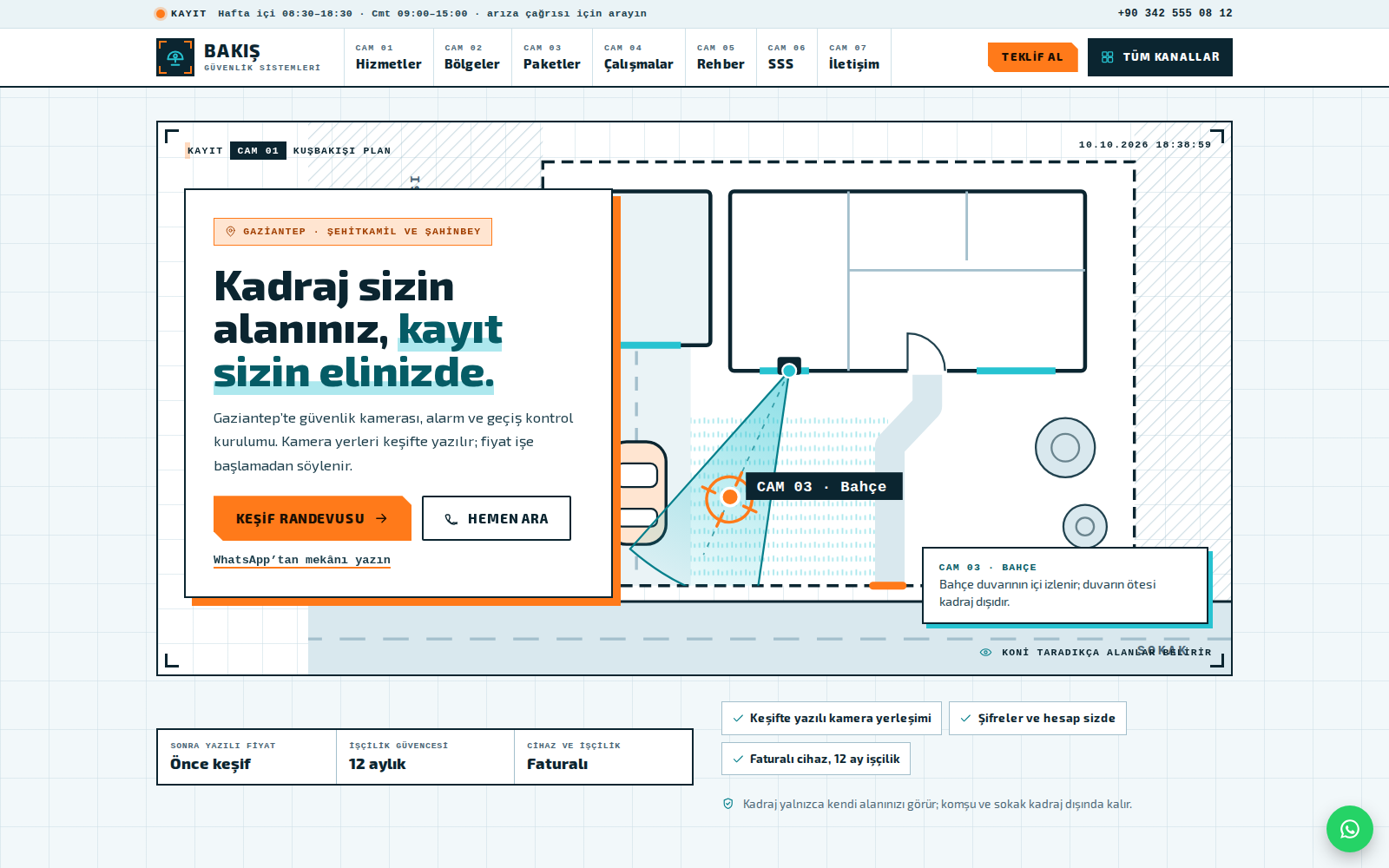Click the camera dot on the building wall

point(788,371)
